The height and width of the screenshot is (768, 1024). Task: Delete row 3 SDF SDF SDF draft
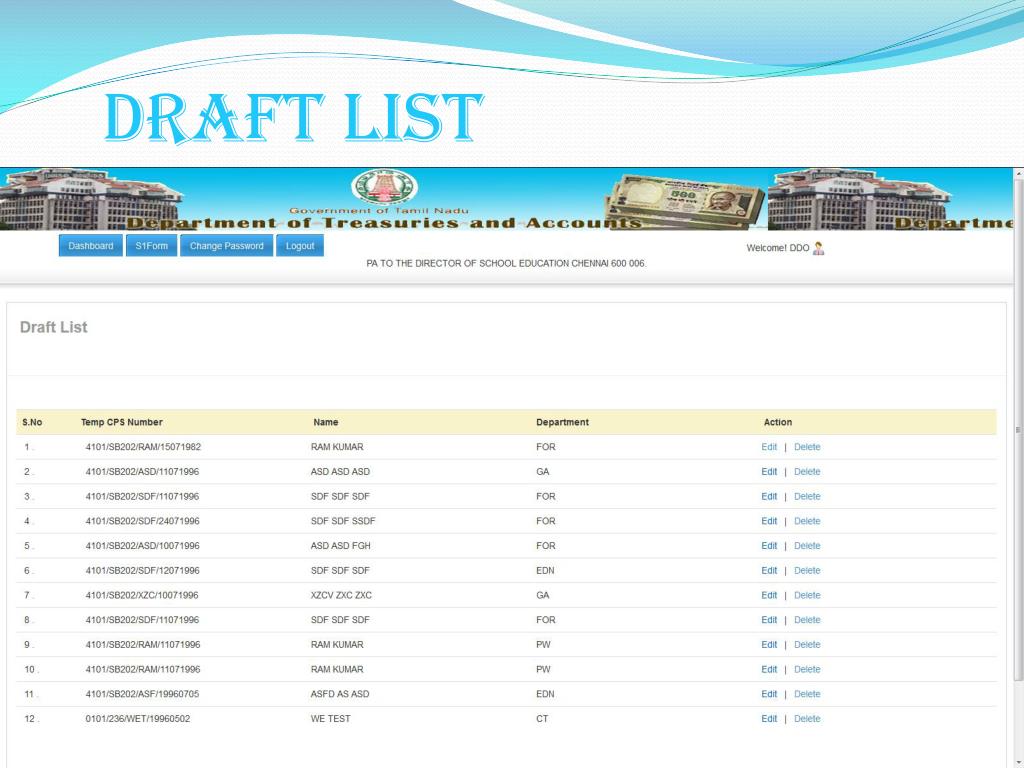tap(807, 496)
